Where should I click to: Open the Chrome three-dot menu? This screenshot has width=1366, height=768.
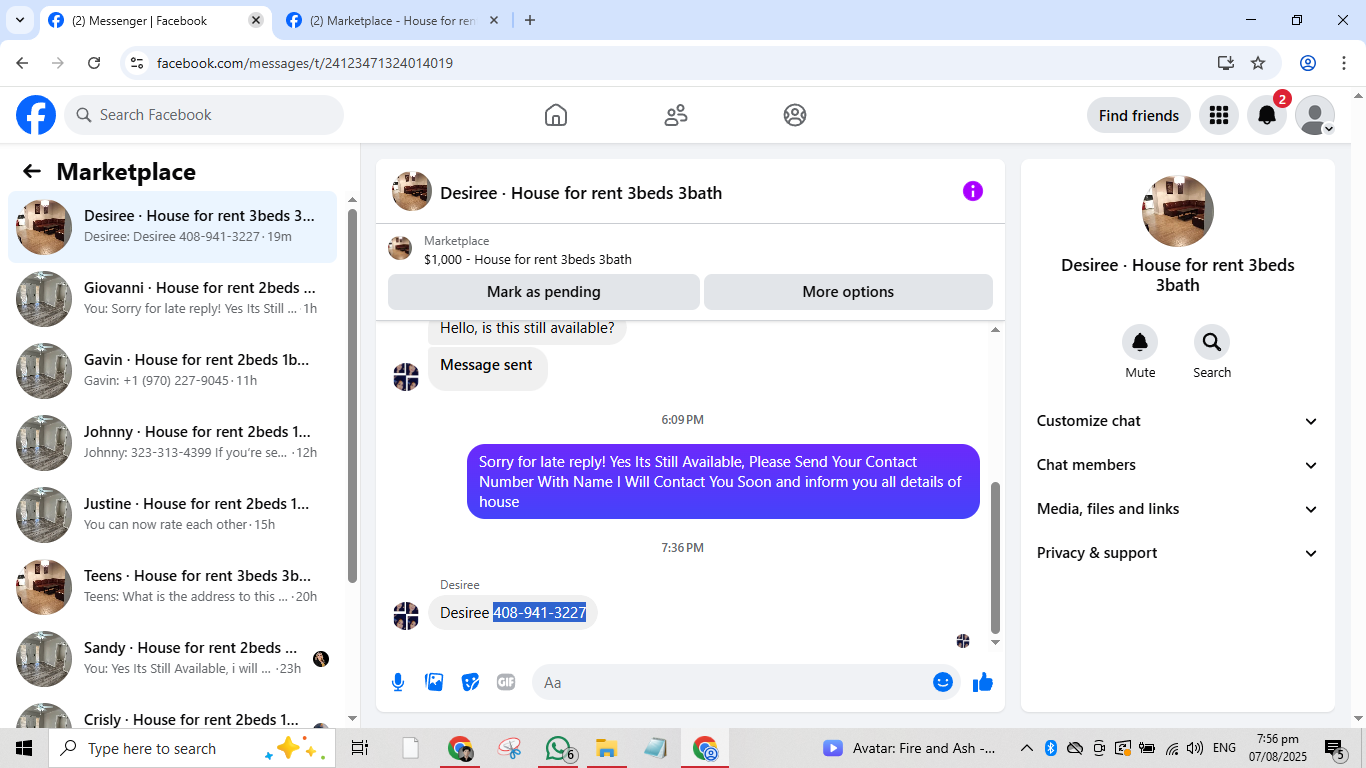coord(1344,63)
